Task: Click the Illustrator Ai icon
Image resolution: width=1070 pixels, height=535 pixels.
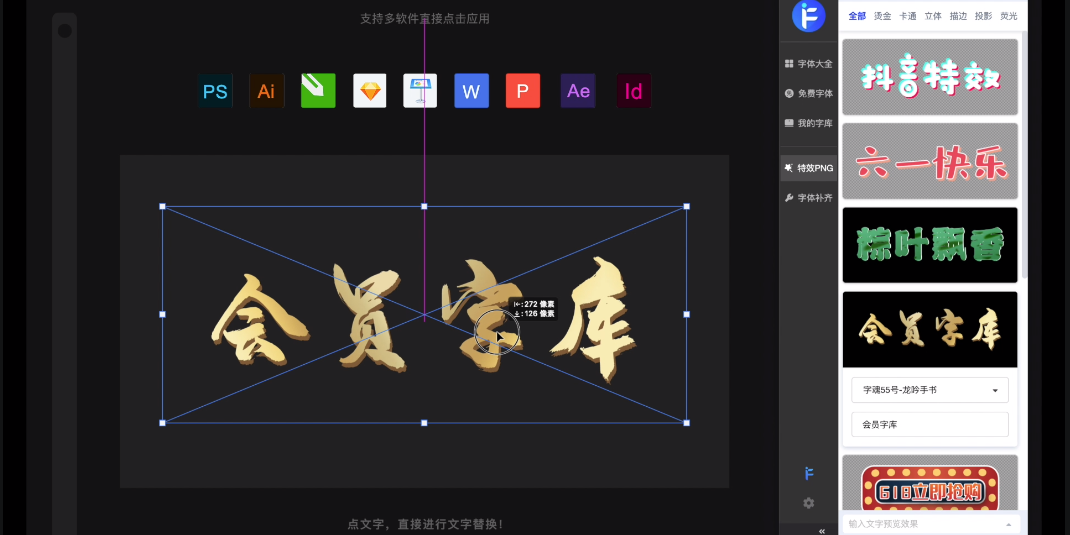Action: tap(266, 91)
